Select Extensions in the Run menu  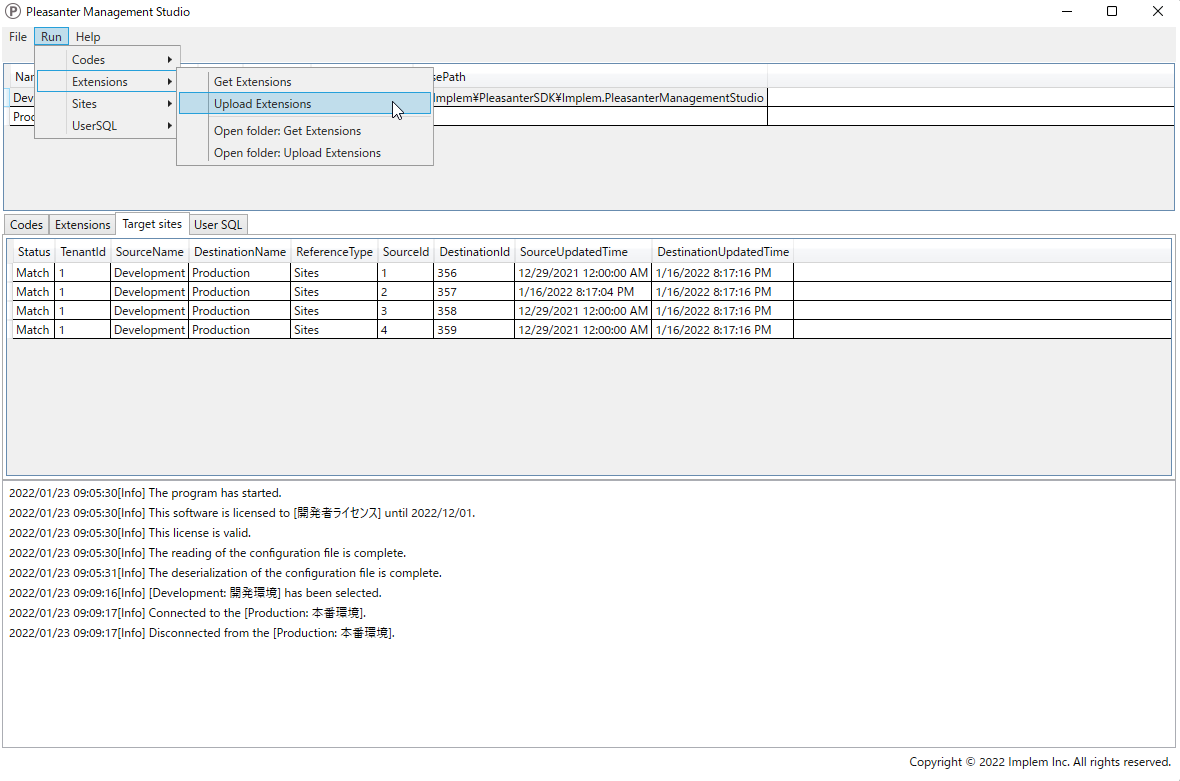pyautogui.click(x=108, y=81)
